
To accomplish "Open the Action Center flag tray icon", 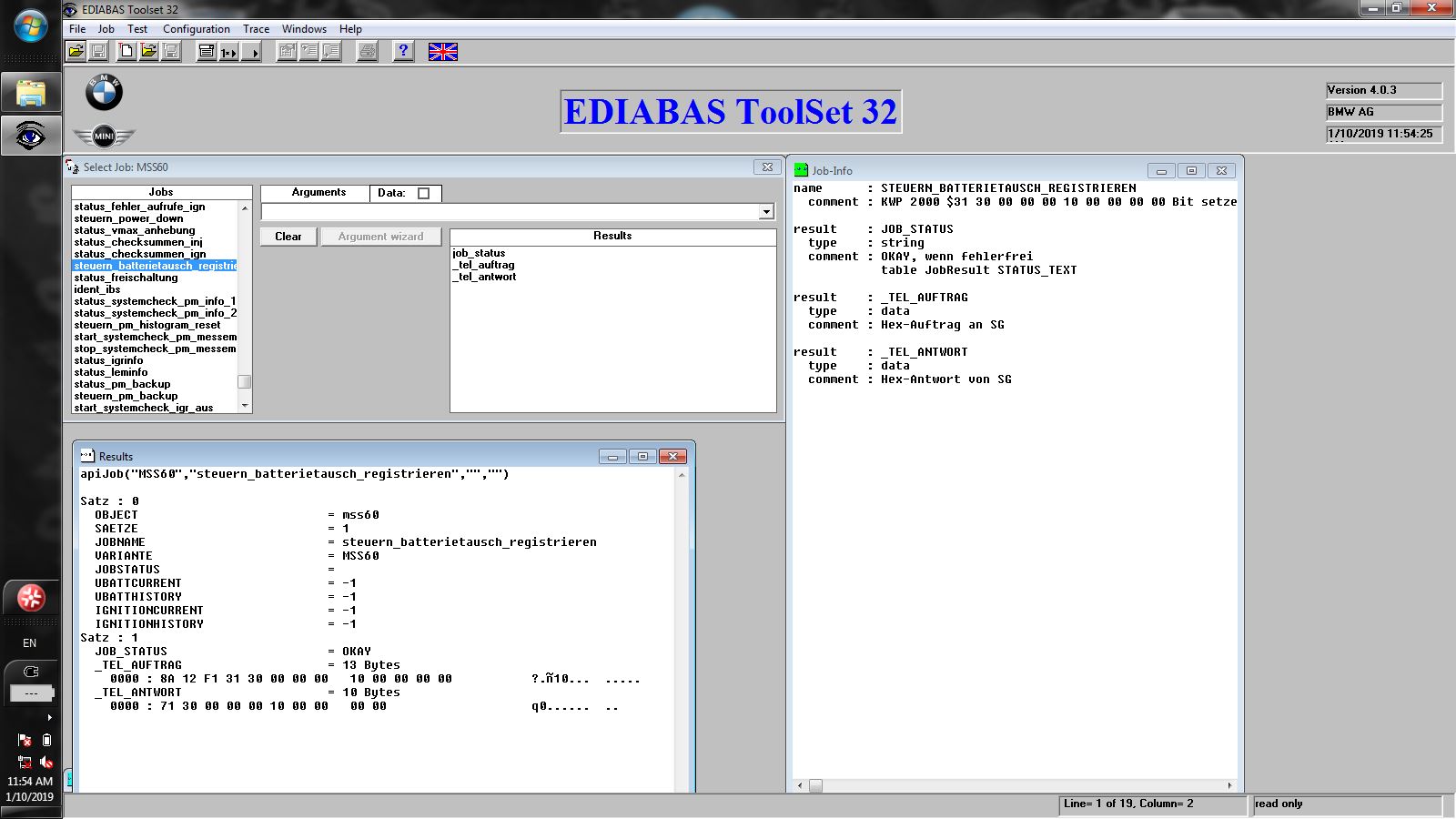I will click(25, 740).
